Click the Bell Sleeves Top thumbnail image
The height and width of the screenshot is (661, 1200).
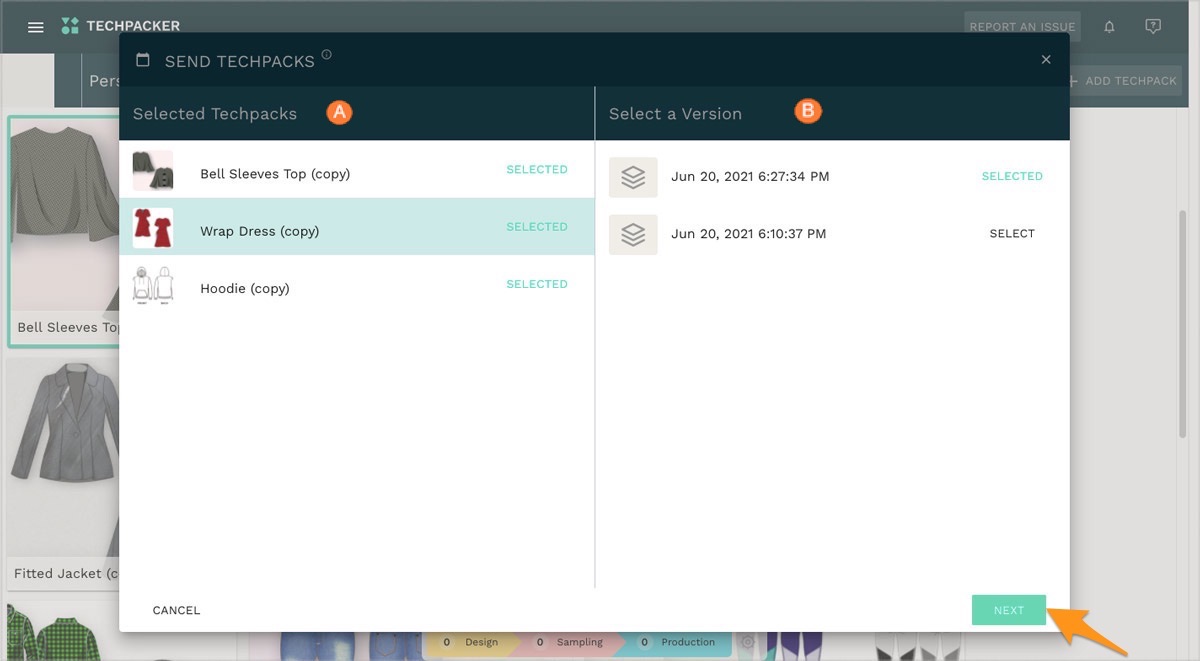point(153,171)
